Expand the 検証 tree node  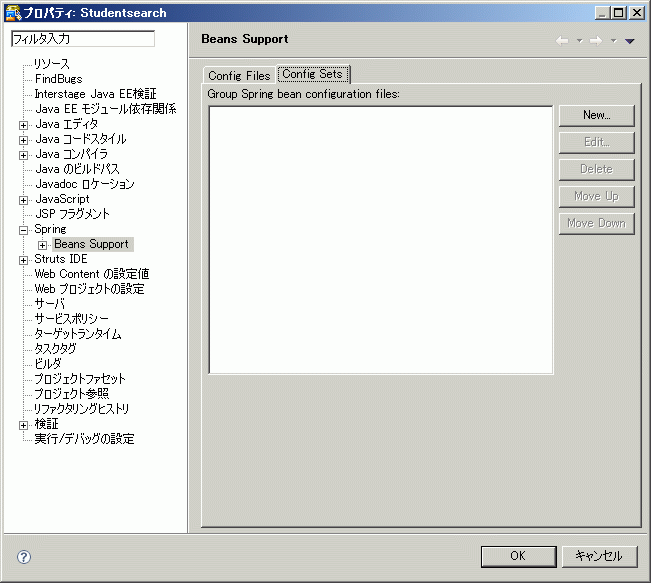pyautogui.click(x=24, y=425)
